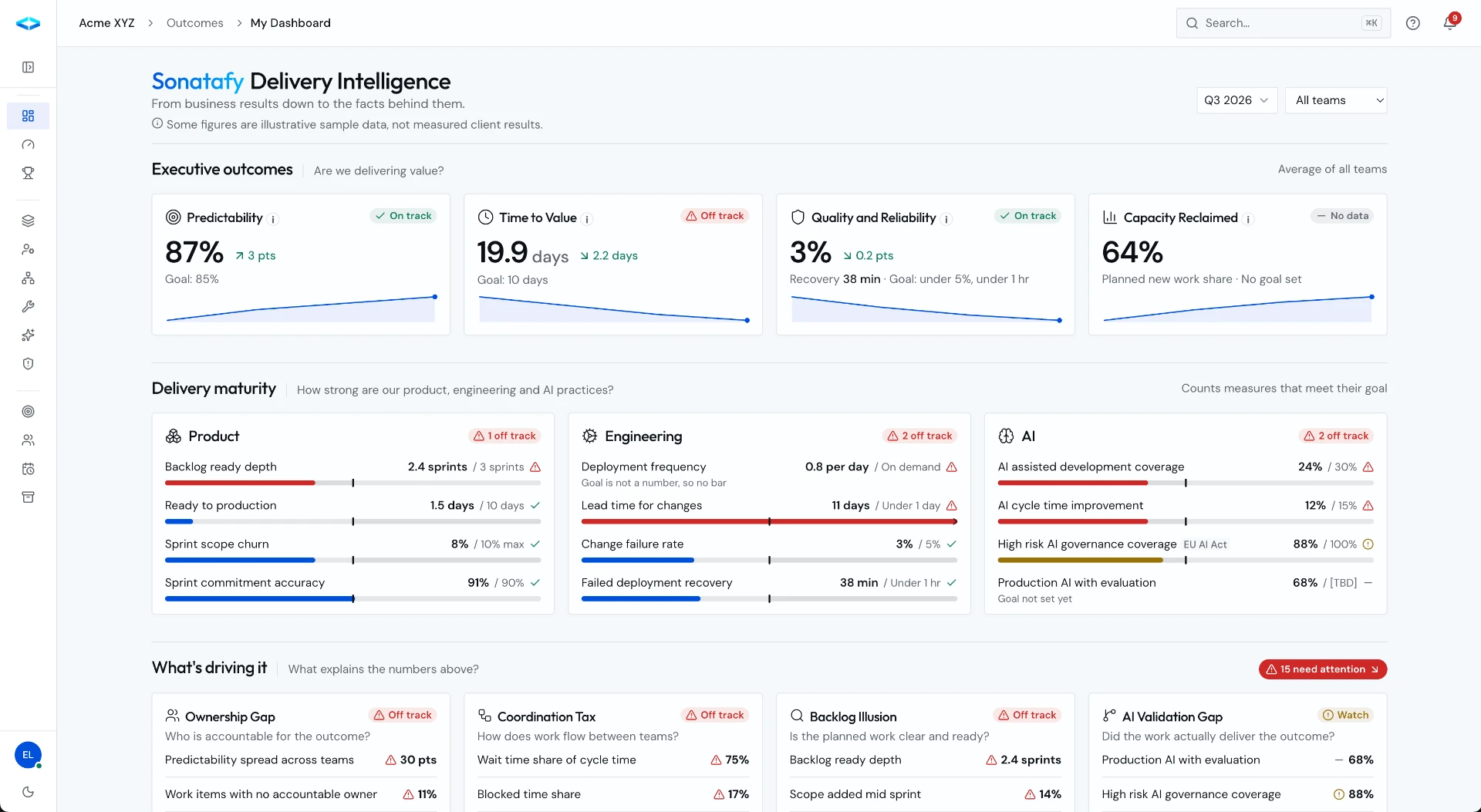Open the calendar schedule sidebar icon
Image resolution: width=1481 pixels, height=812 pixels.
(28, 468)
